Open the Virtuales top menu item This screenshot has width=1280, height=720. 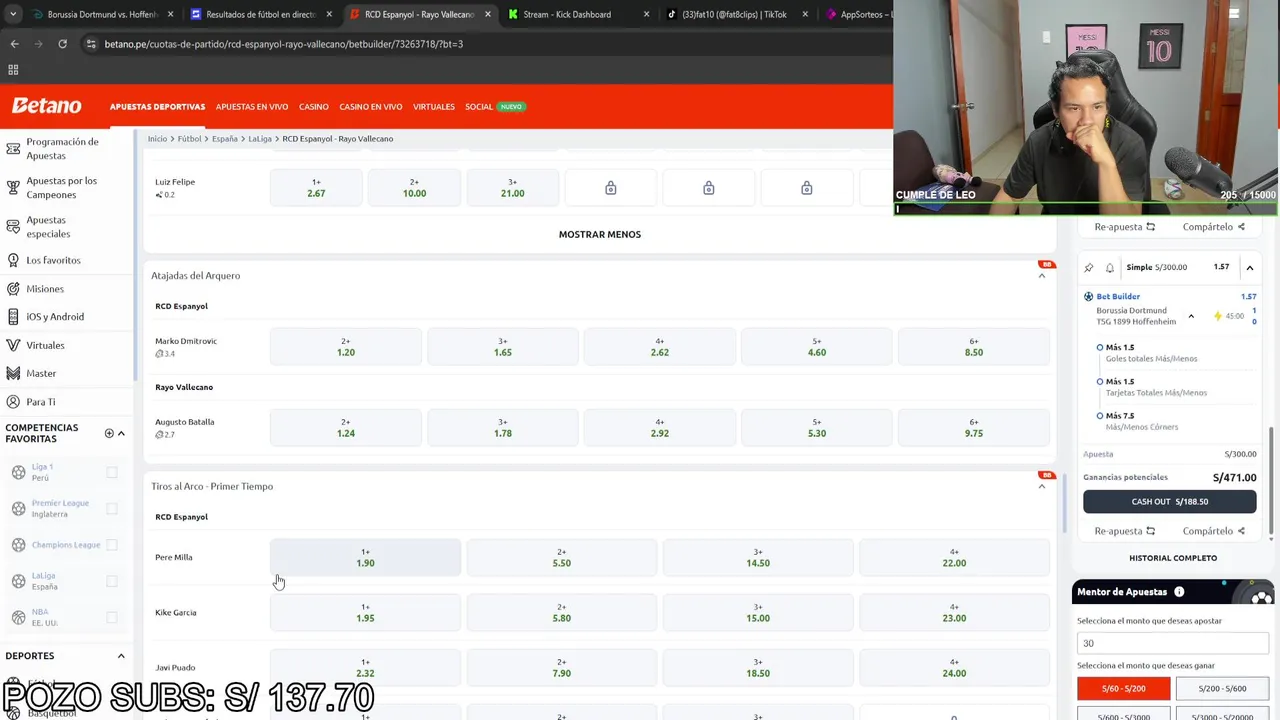tap(434, 107)
